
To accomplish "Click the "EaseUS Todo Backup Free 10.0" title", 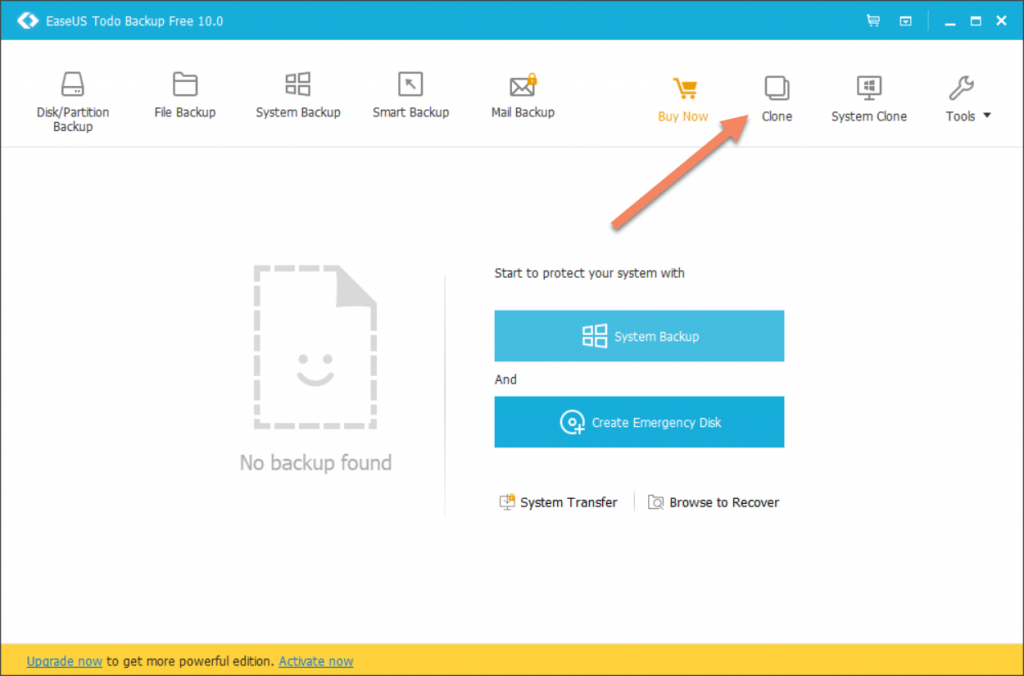I will pyautogui.click(x=135, y=21).
